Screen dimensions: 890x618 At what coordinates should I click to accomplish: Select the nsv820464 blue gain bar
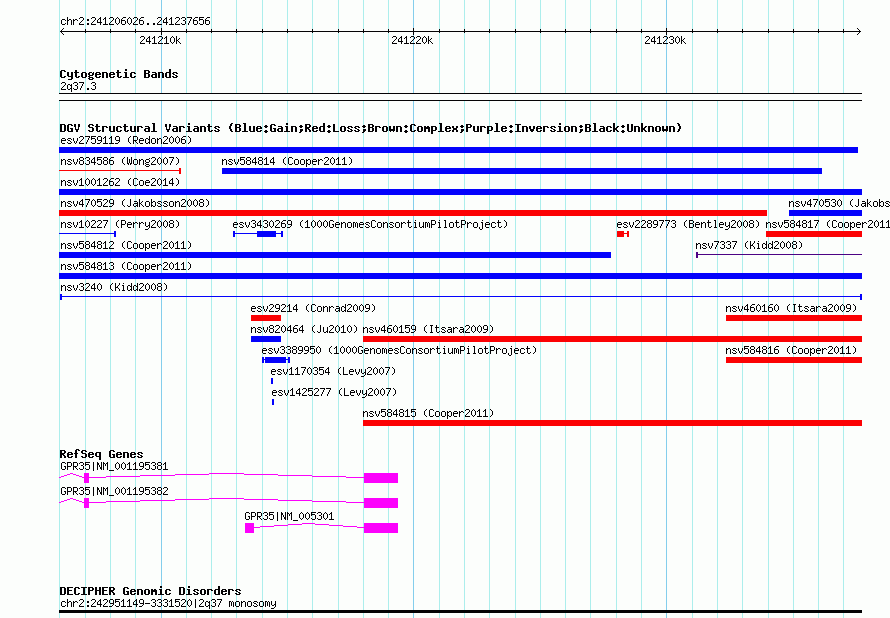[266, 339]
